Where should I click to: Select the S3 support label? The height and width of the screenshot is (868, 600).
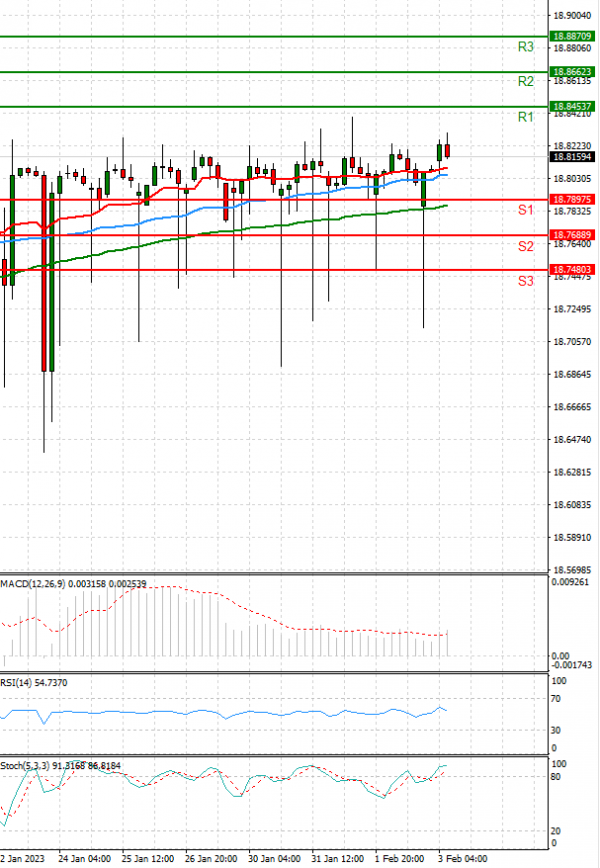pos(525,282)
